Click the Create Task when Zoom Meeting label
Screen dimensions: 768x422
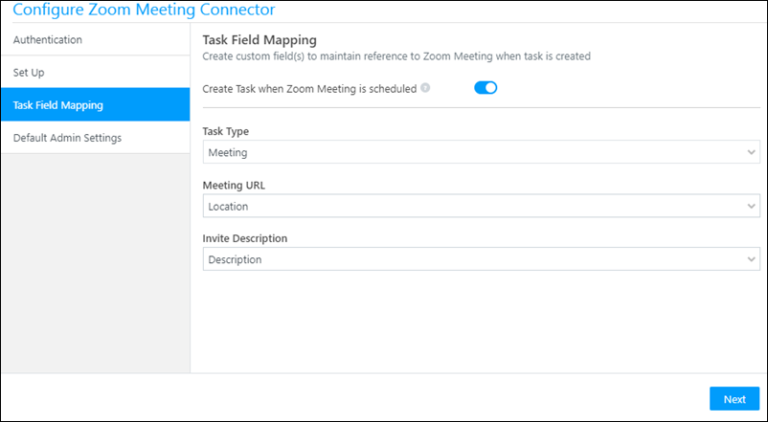(309, 88)
